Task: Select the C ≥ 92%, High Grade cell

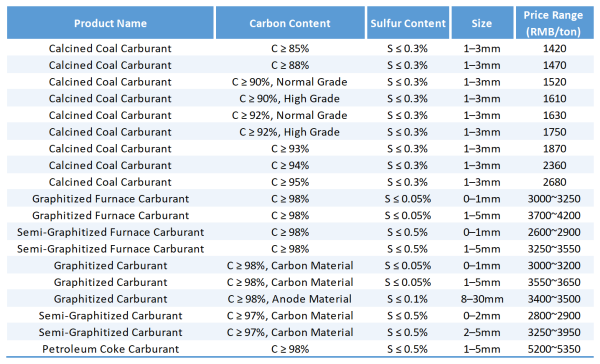Action: point(290,132)
